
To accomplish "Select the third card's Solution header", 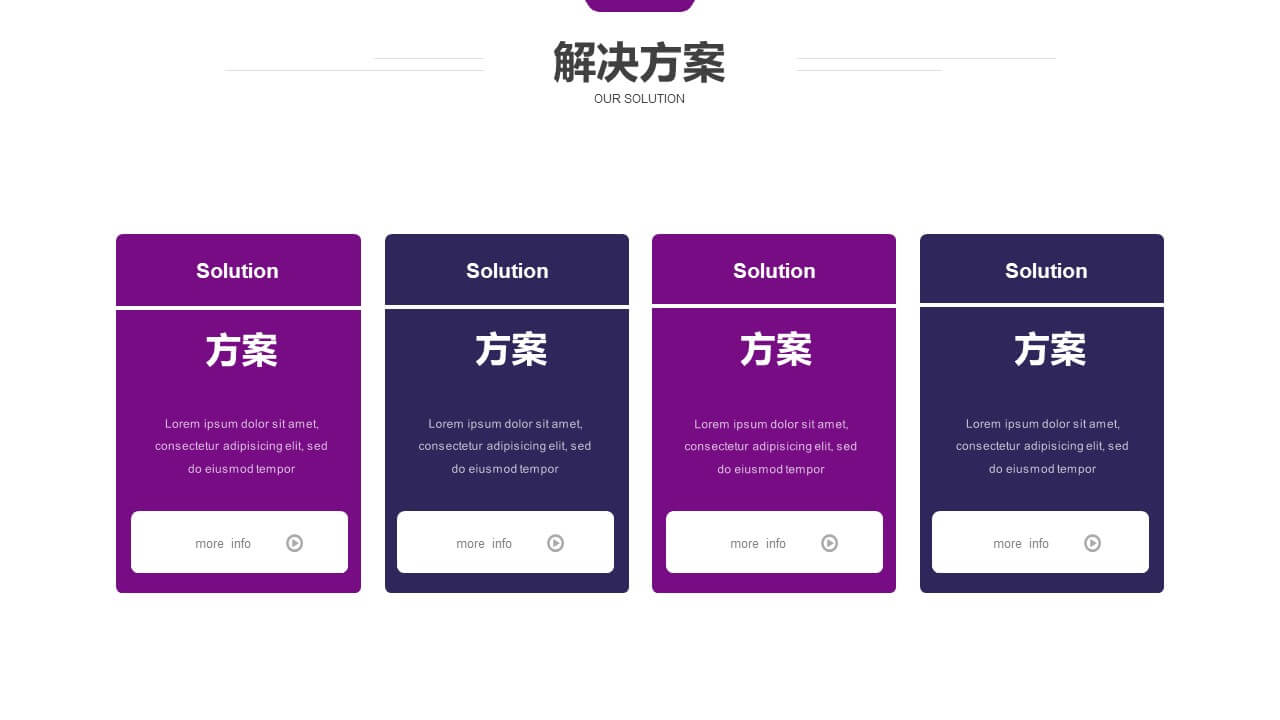I will pos(774,270).
